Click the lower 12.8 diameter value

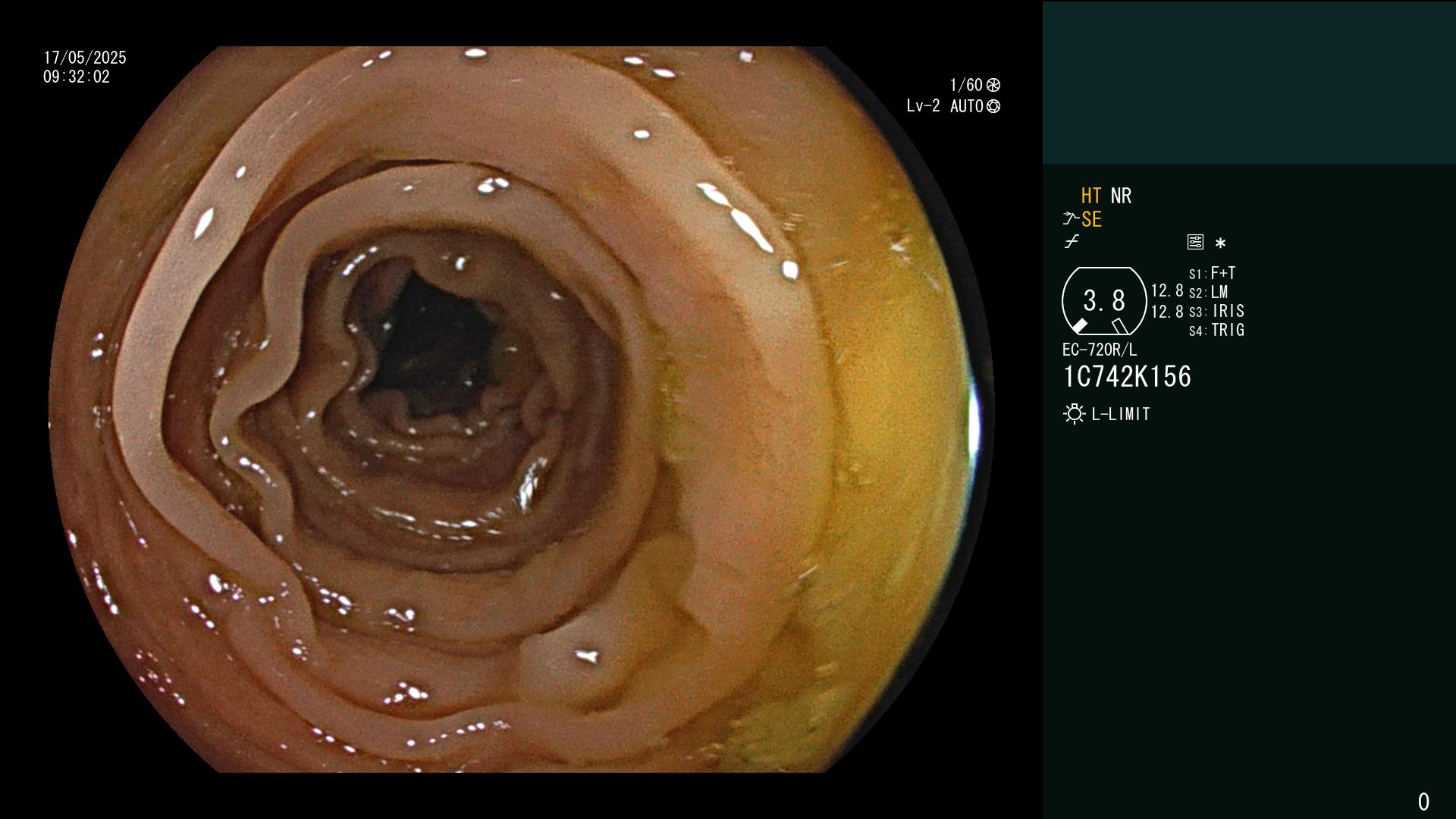[x=1167, y=311]
